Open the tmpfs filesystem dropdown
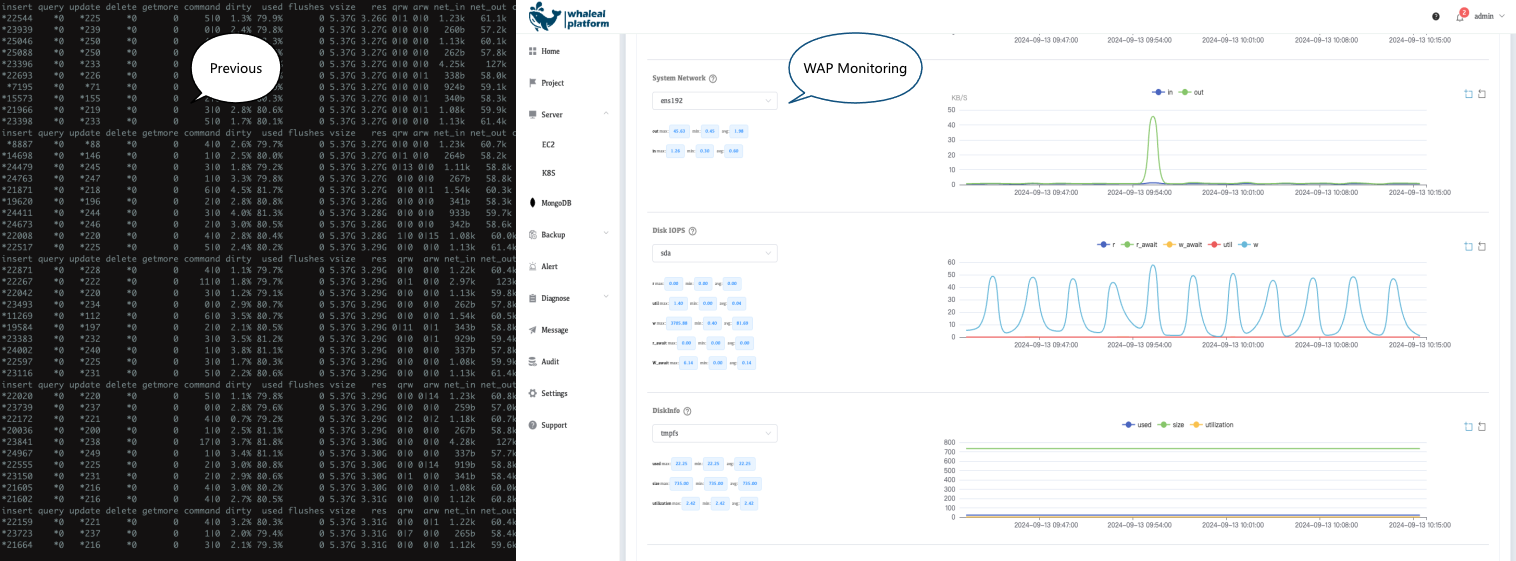The image size is (1516, 561). (x=714, y=434)
